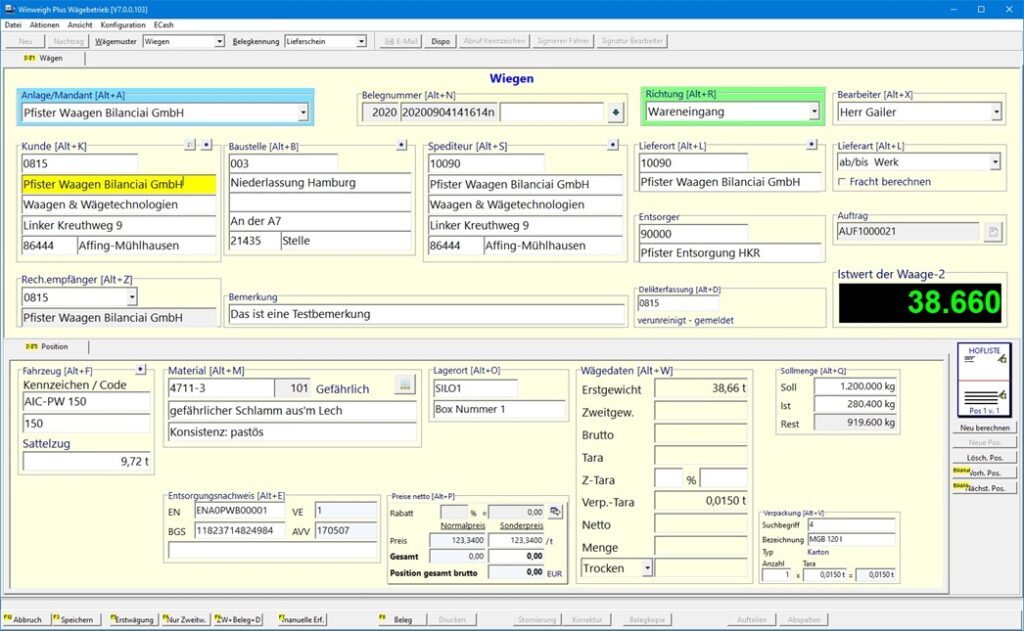Screen dimensions: 1024x631
Task: Click the Neu berechnen button
Action: 984,428
